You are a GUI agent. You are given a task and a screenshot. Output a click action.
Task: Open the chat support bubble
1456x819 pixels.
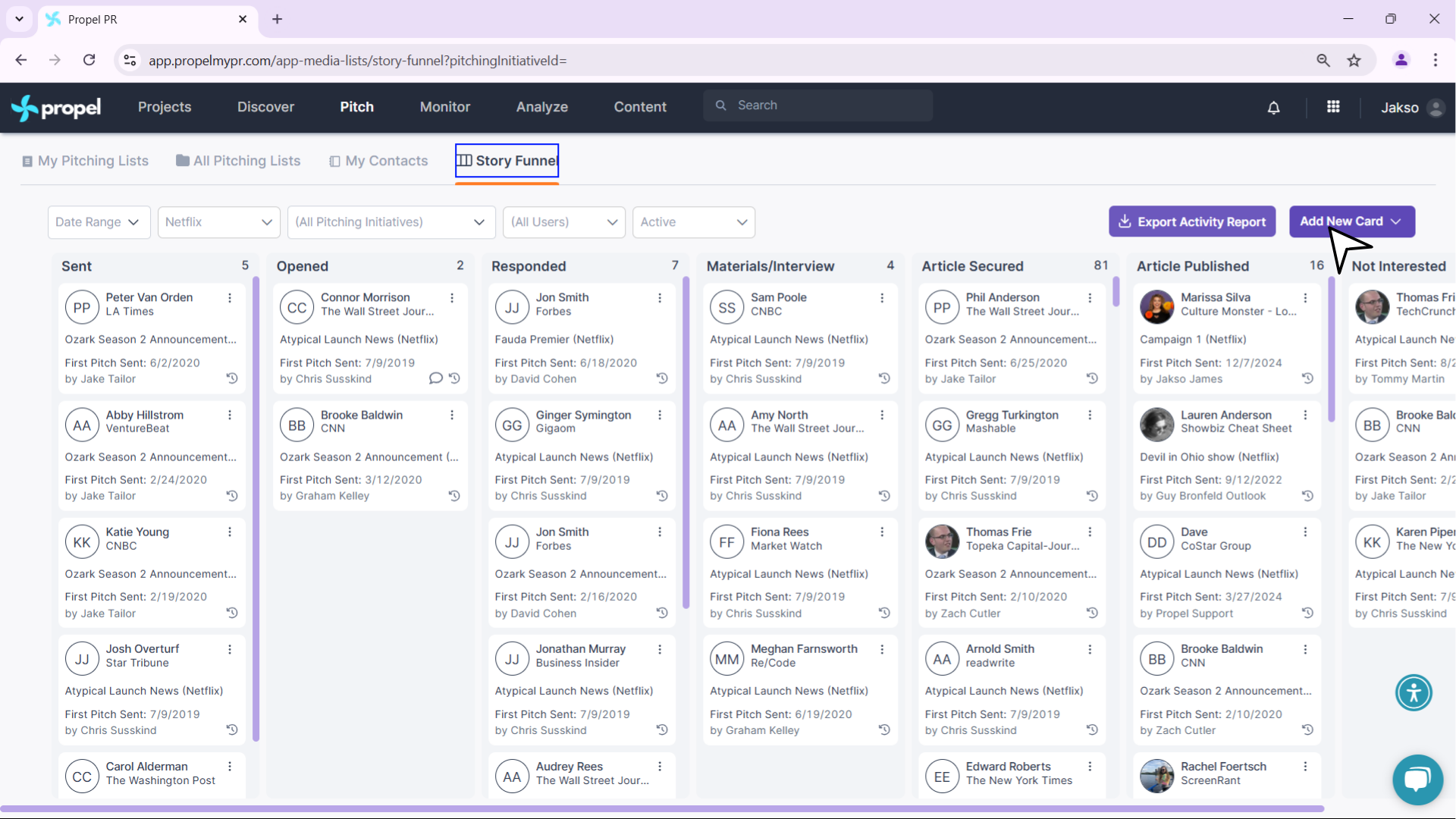coord(1417,780)
